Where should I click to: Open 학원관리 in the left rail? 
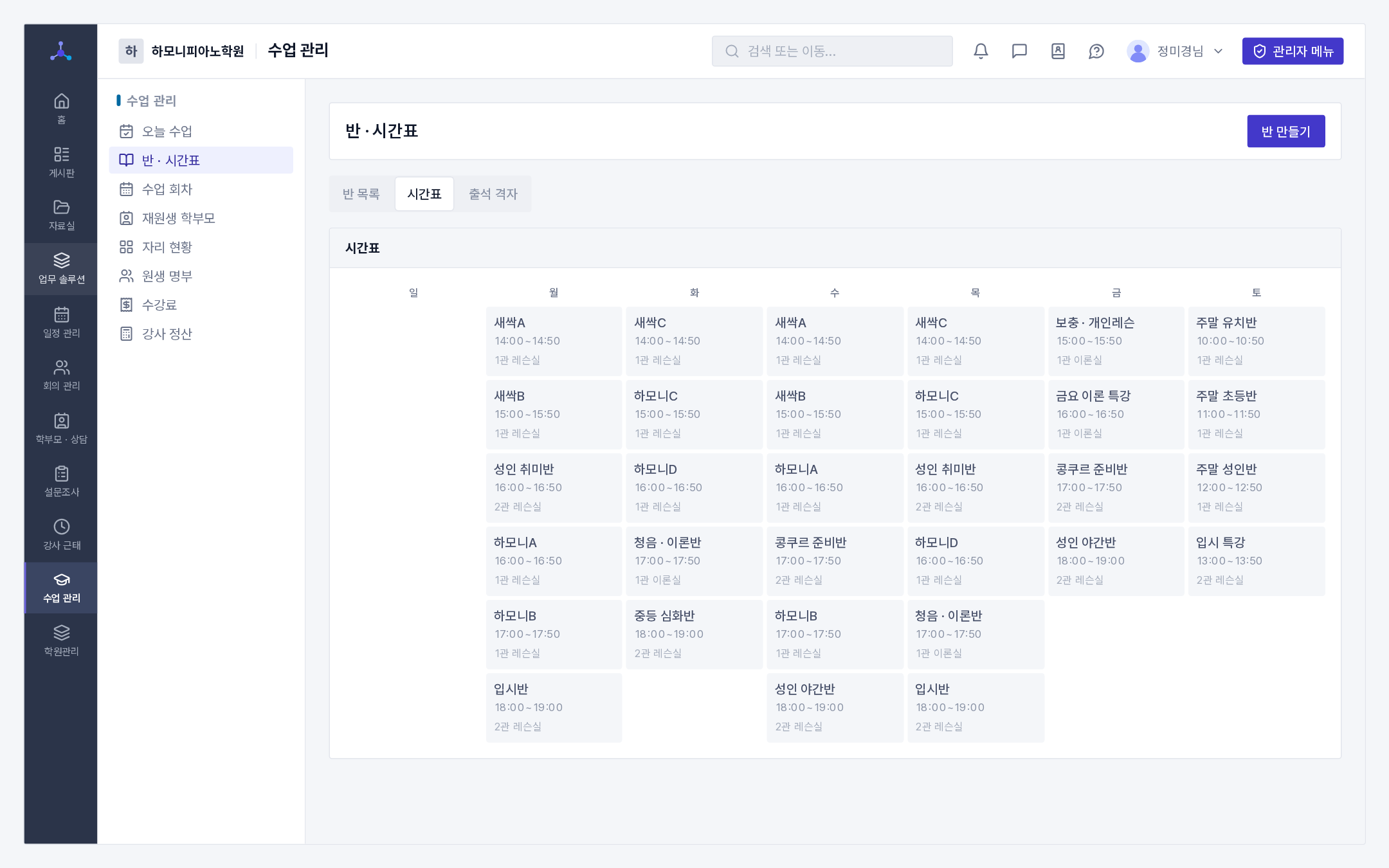(x=61, y=640)
